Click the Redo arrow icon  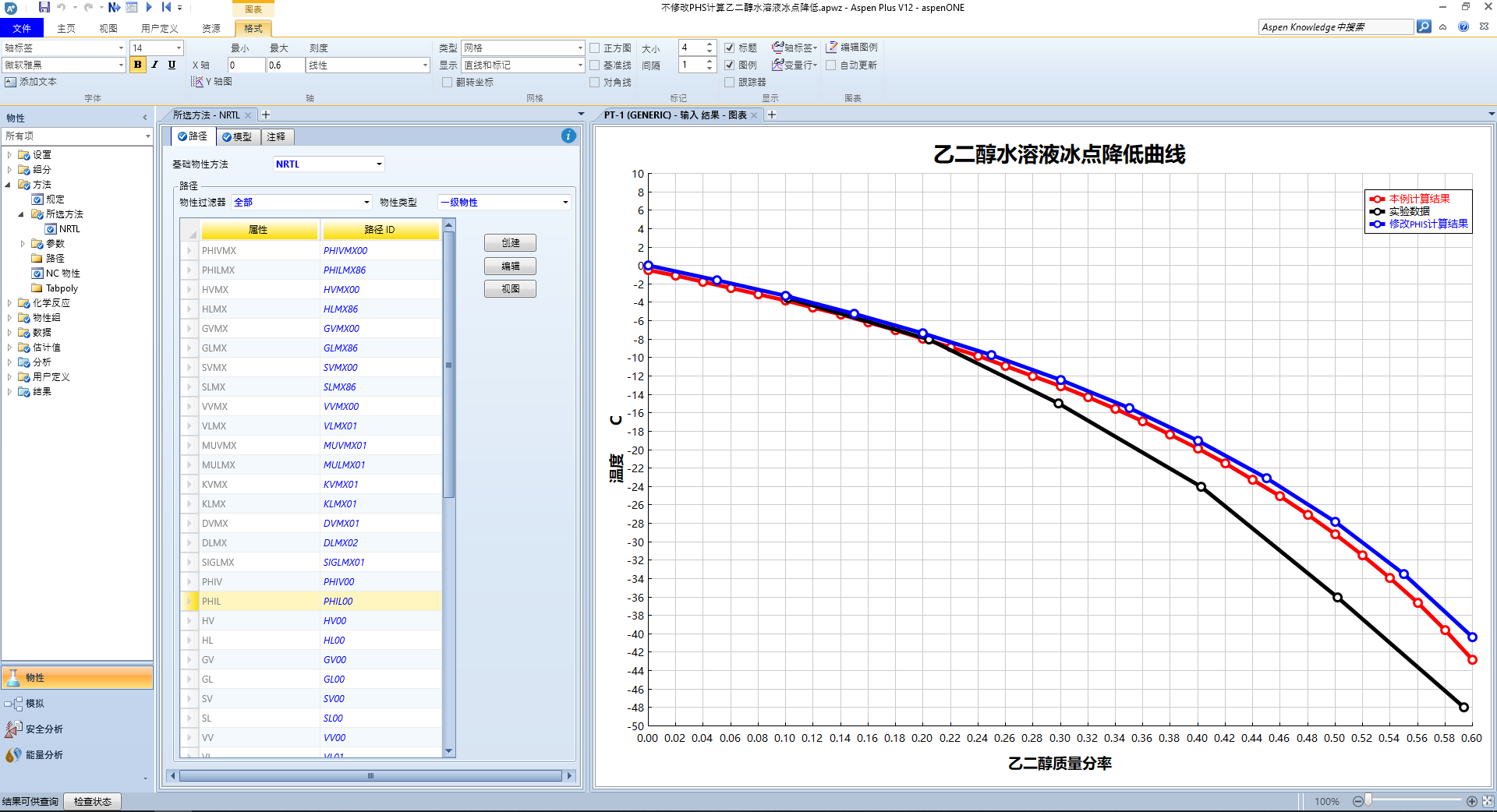pos(88,7)
